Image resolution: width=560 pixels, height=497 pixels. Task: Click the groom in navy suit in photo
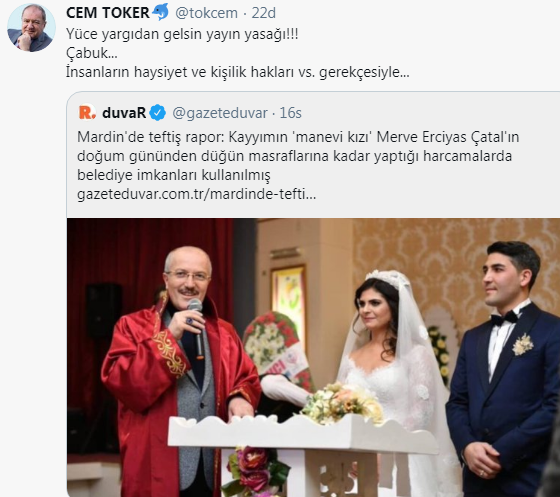pos(504,368)
